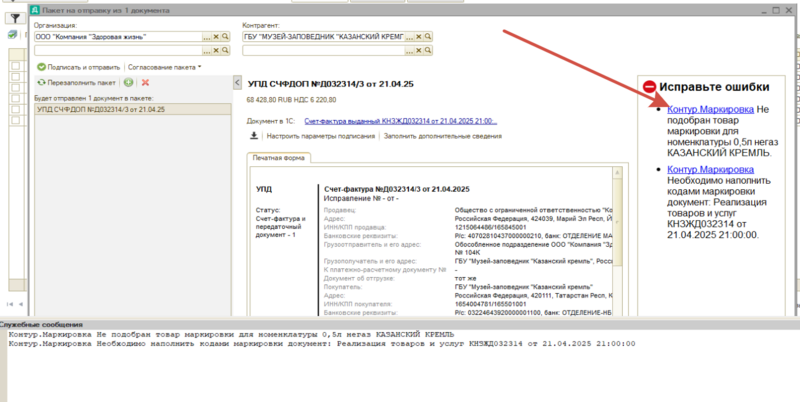Open the select dialog for the Организация field
This screenshot has height=402, width=800.
(207, 37)
